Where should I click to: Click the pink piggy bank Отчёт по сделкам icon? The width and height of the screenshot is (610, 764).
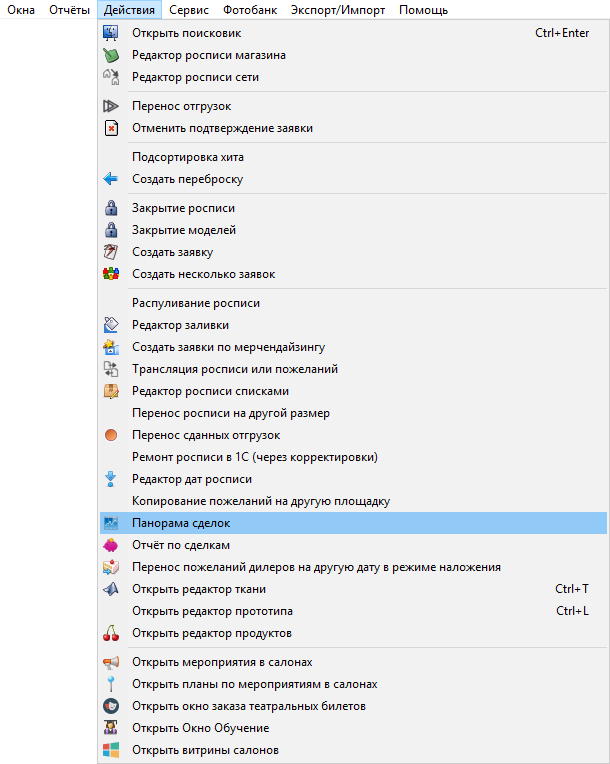[x=111, y=545]
